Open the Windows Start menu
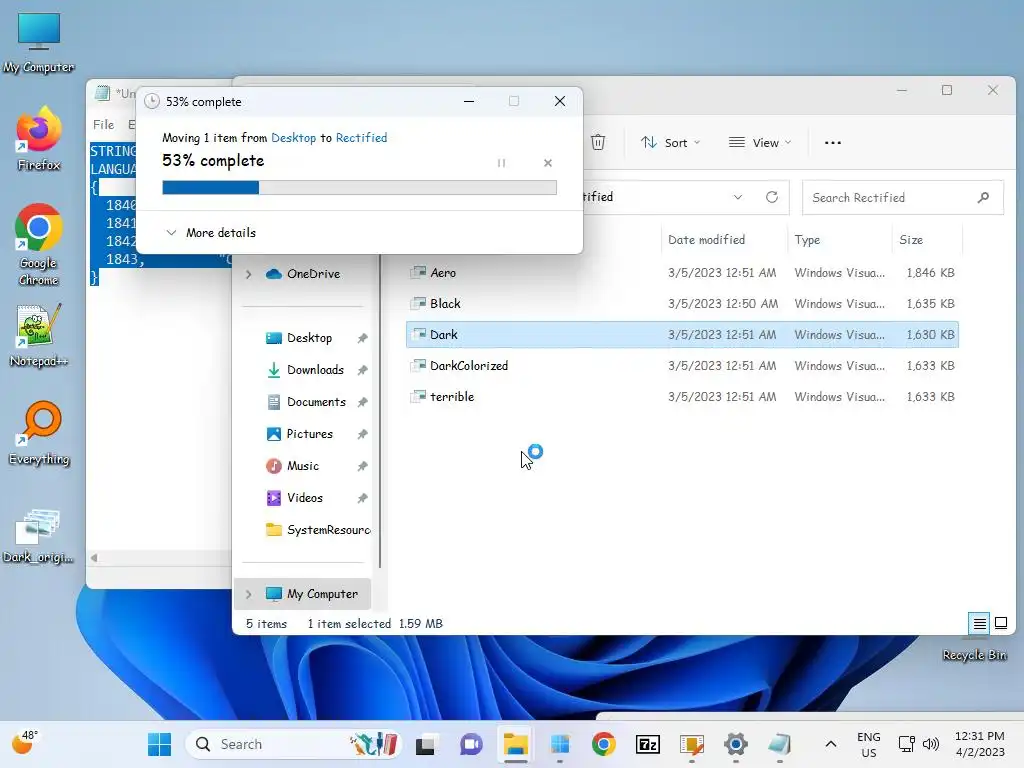This screenshot has height=768, width=1024. 159,744
